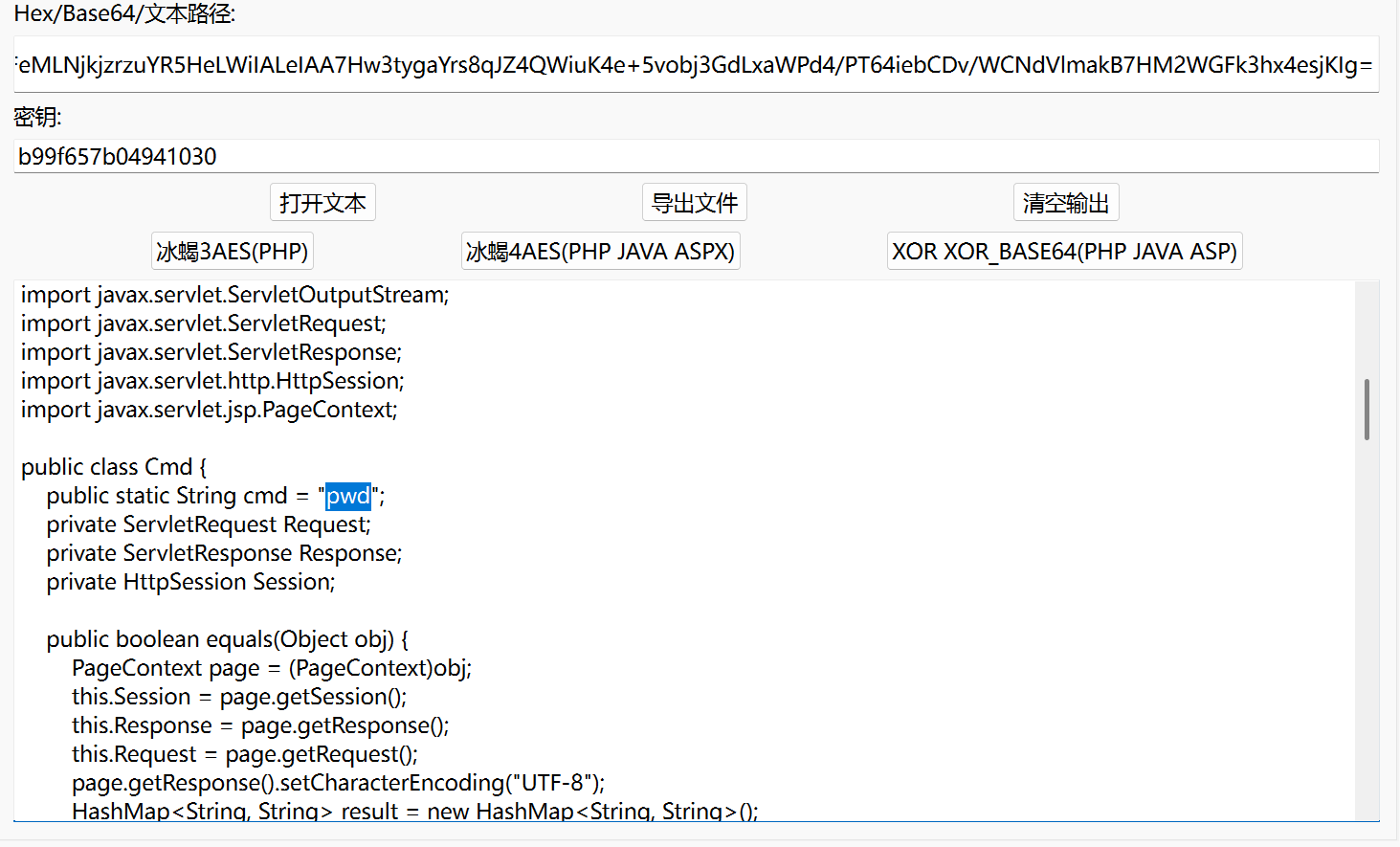The width and height of the screenshot is (1400, 847).
Task: Click the 清空输出 button
Action: coord(1066,203)
